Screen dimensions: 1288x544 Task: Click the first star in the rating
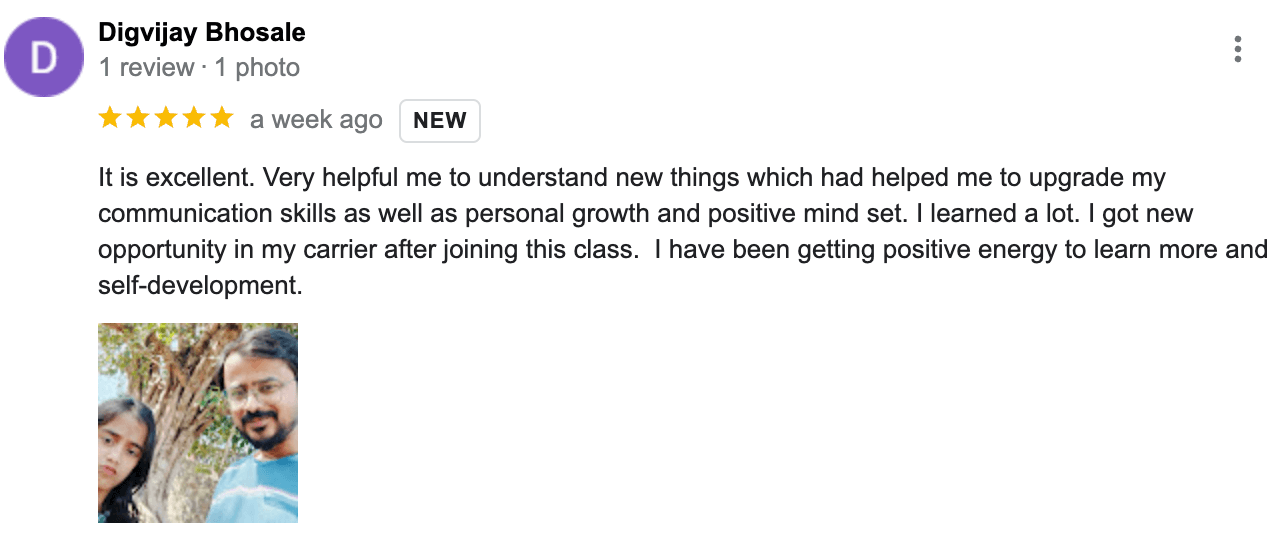[110, 119]
